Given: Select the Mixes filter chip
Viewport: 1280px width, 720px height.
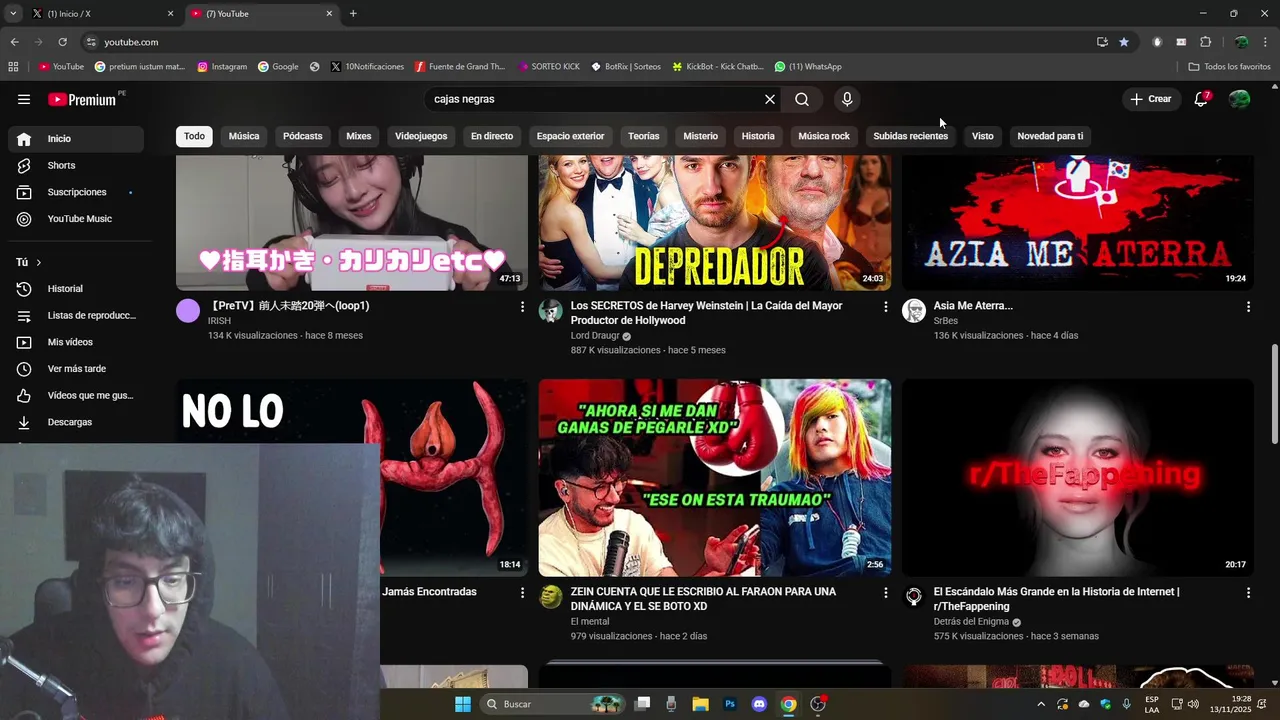Looking at the screenshot, I should pos(359,136).
